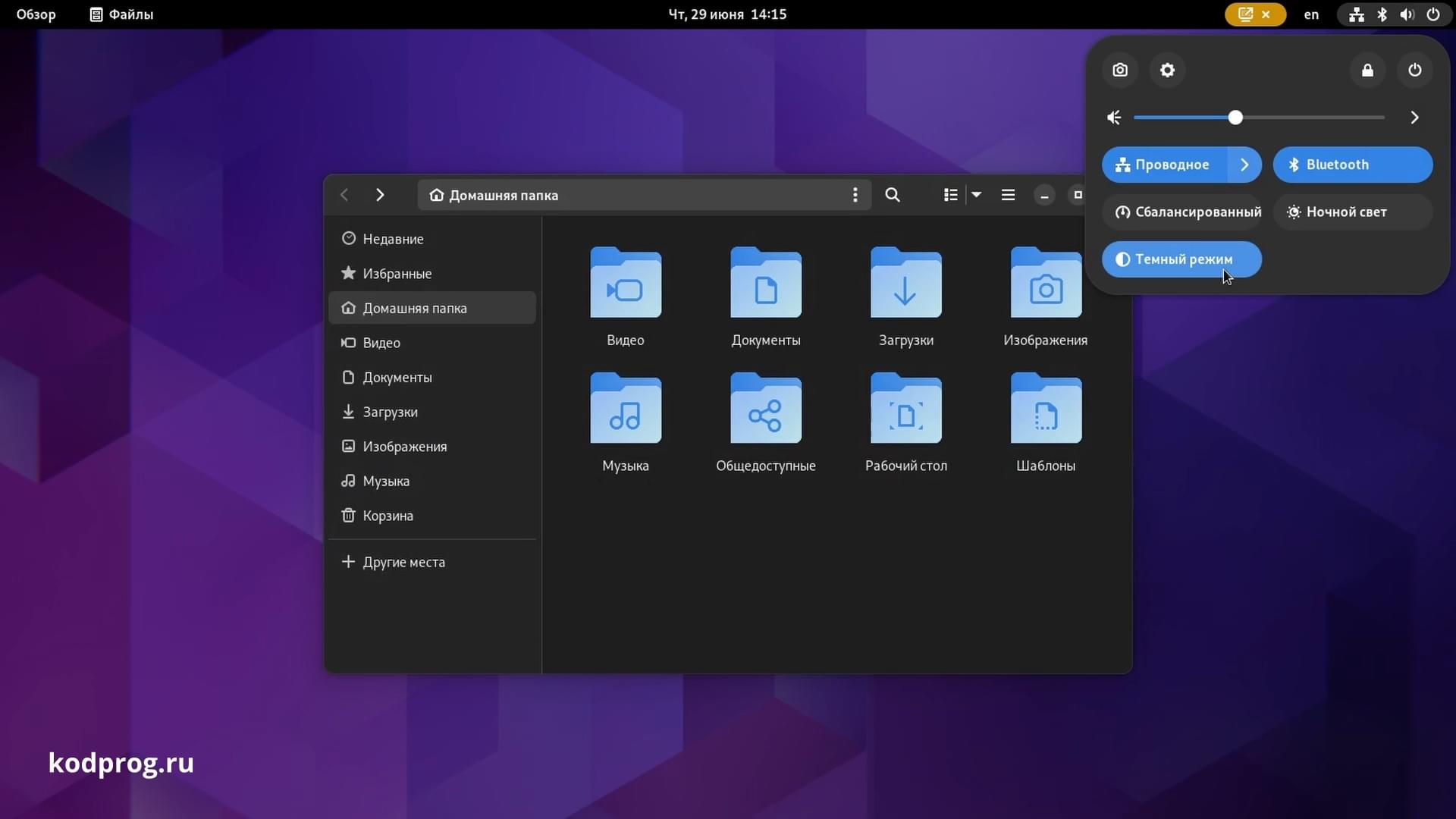Expand sound output options arrow

(1414, 118)
